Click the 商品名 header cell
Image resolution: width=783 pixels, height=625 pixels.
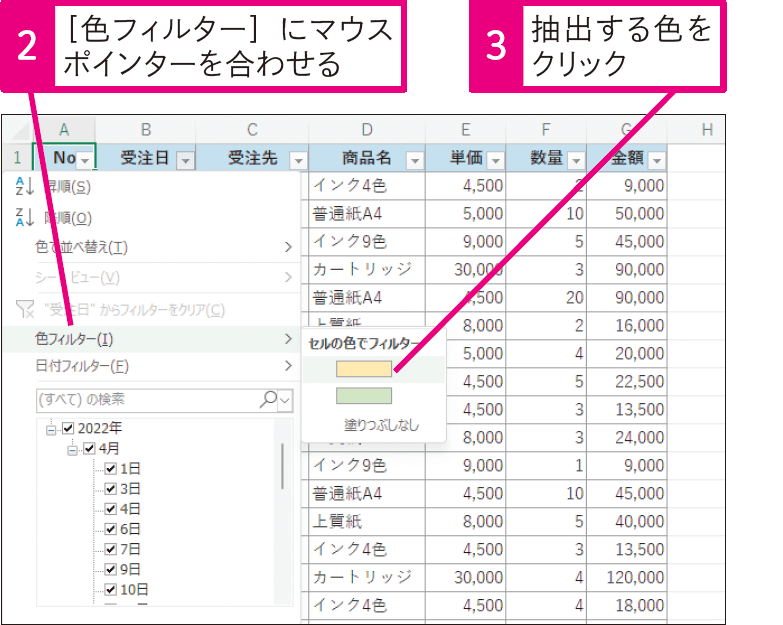[367, 158]
